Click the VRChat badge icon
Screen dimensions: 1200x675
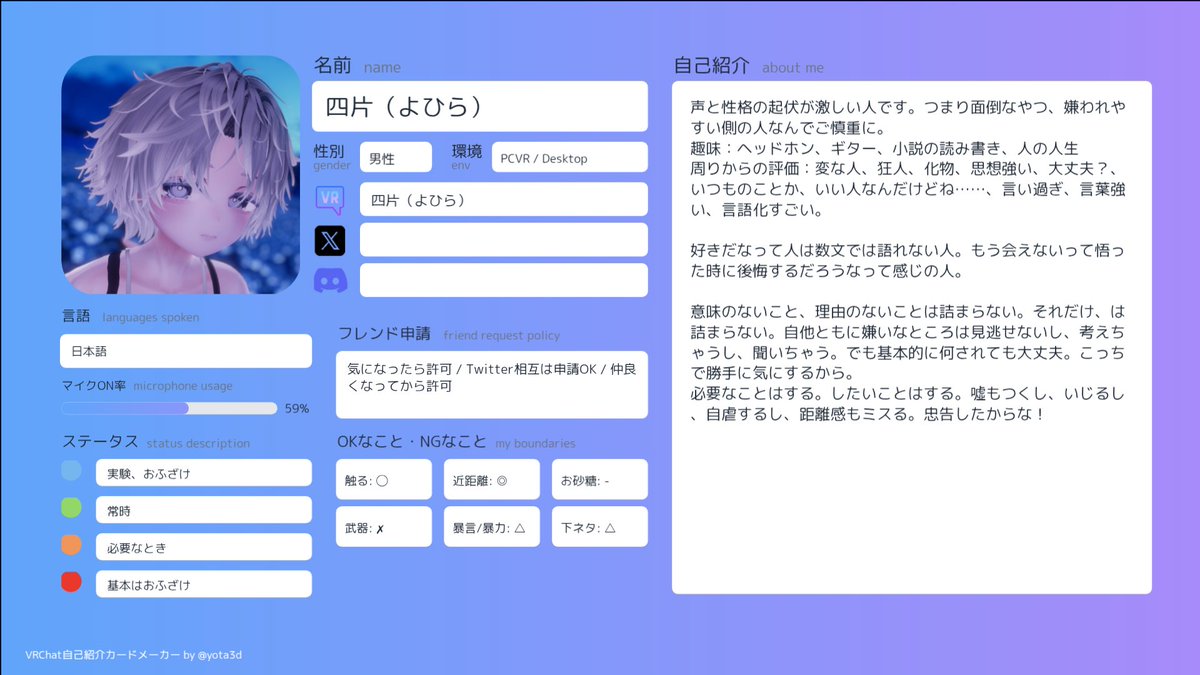coord(331,200)
